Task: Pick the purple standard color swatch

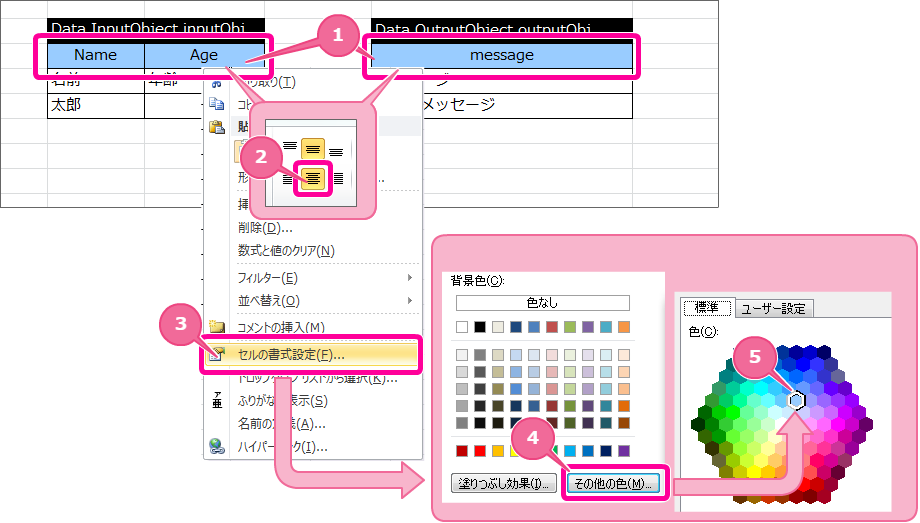Action: coord(624,451)
